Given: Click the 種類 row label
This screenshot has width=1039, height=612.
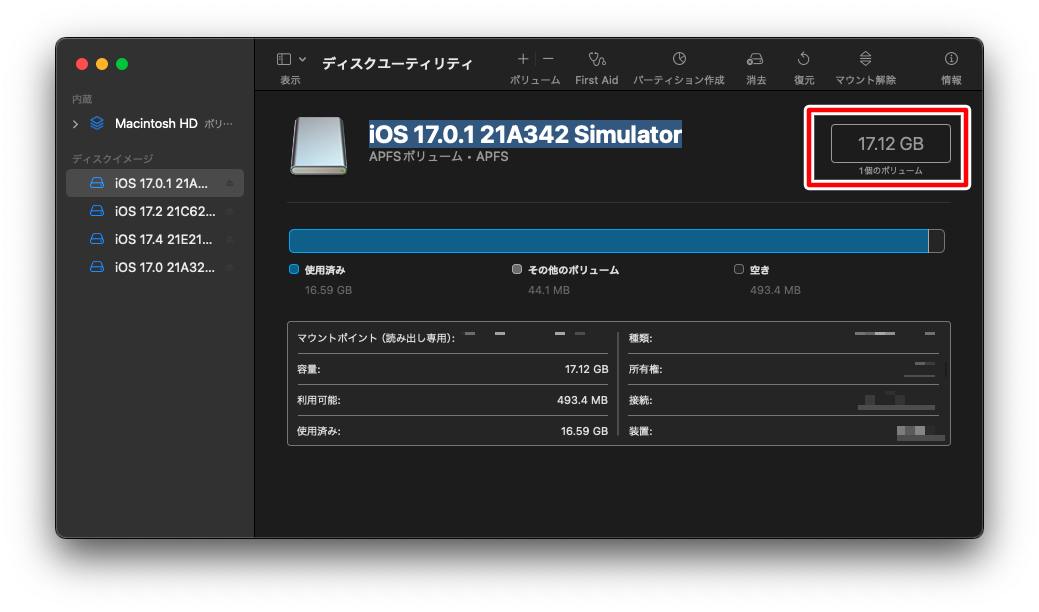Looking at the screenshot, I should pos(641,338).
